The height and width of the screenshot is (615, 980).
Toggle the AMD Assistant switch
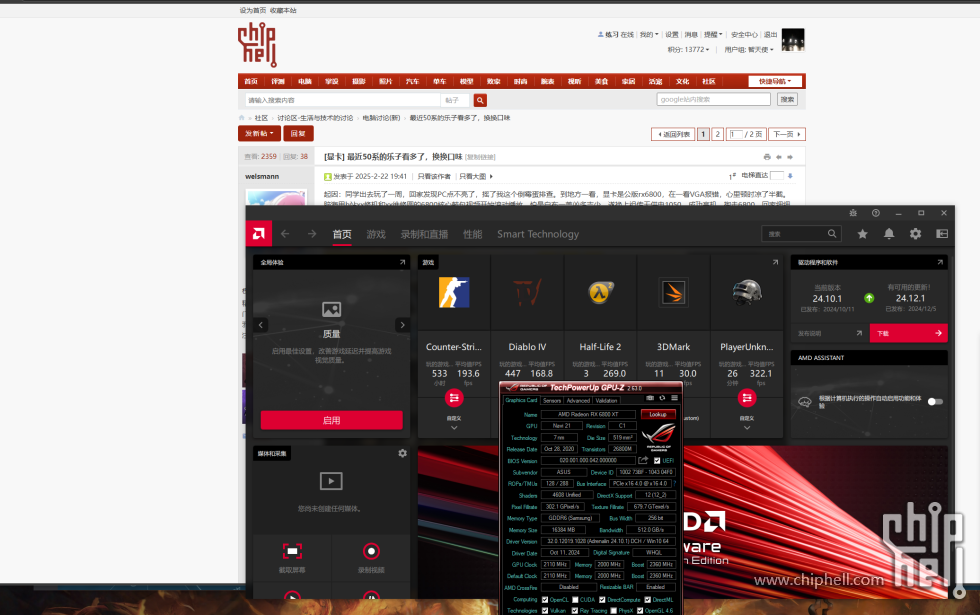click(x=935, y=401)
